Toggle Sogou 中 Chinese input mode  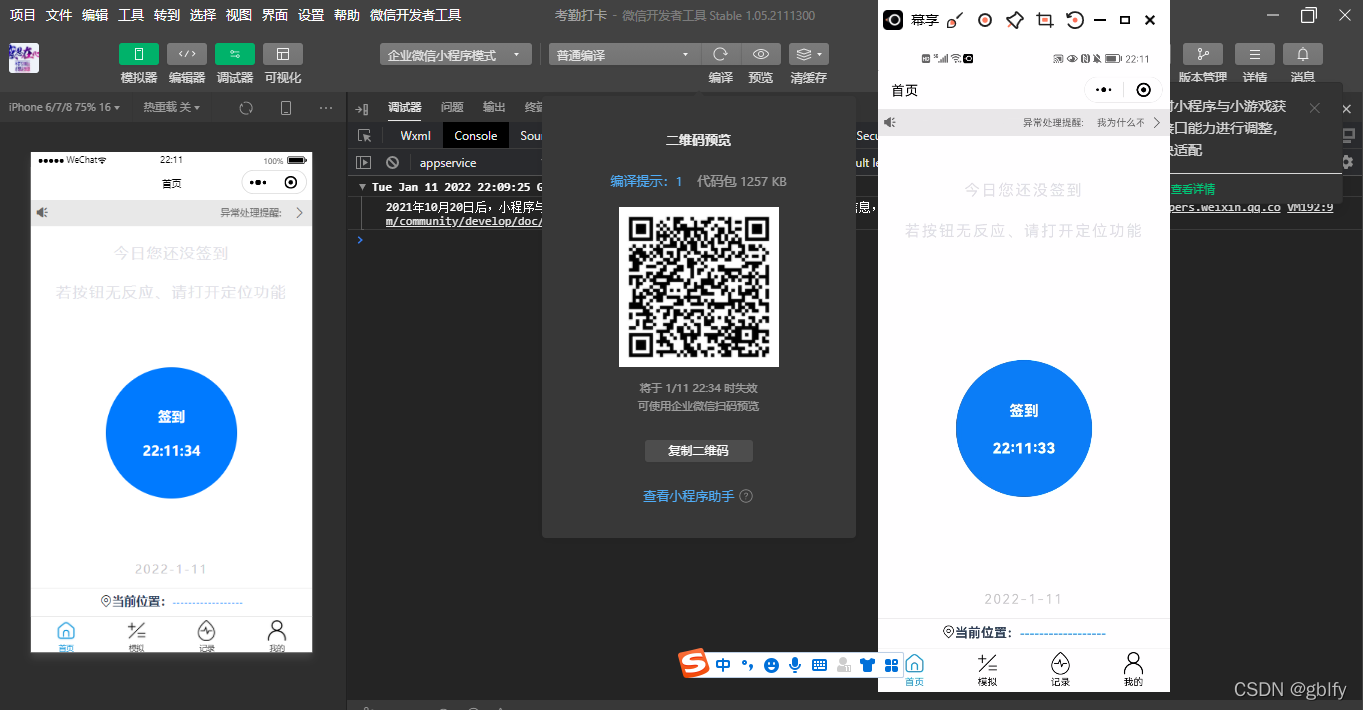coord(723,665)
